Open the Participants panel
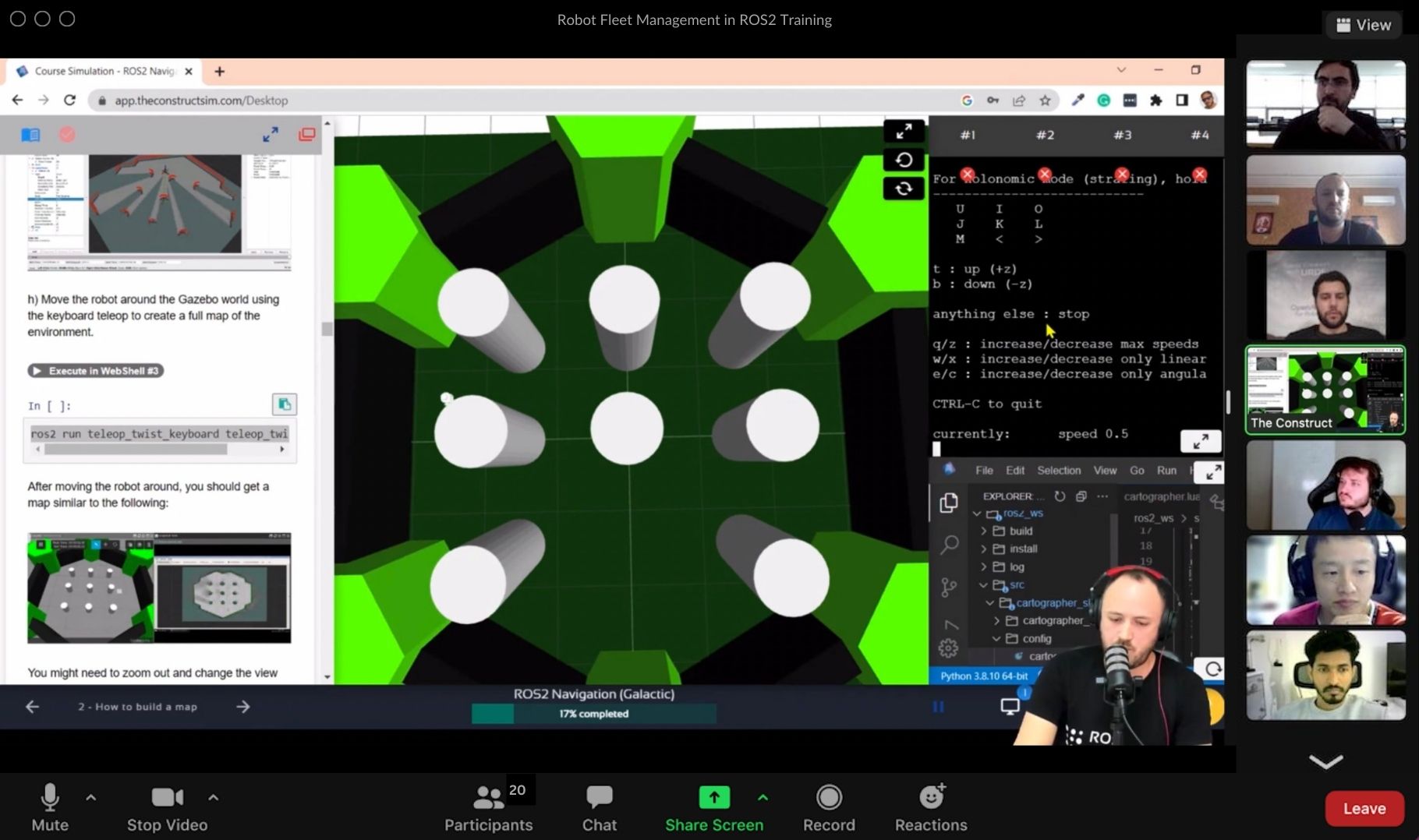This screenshot has height=840, width=1419. coord(488,807)
